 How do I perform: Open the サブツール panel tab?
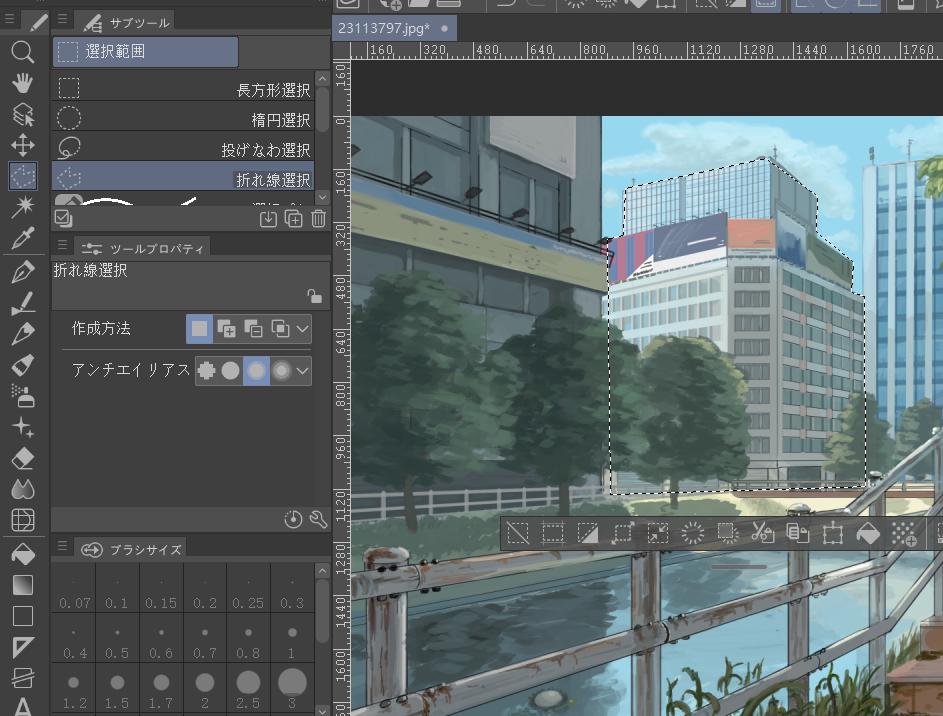click(x=126, y=23)
